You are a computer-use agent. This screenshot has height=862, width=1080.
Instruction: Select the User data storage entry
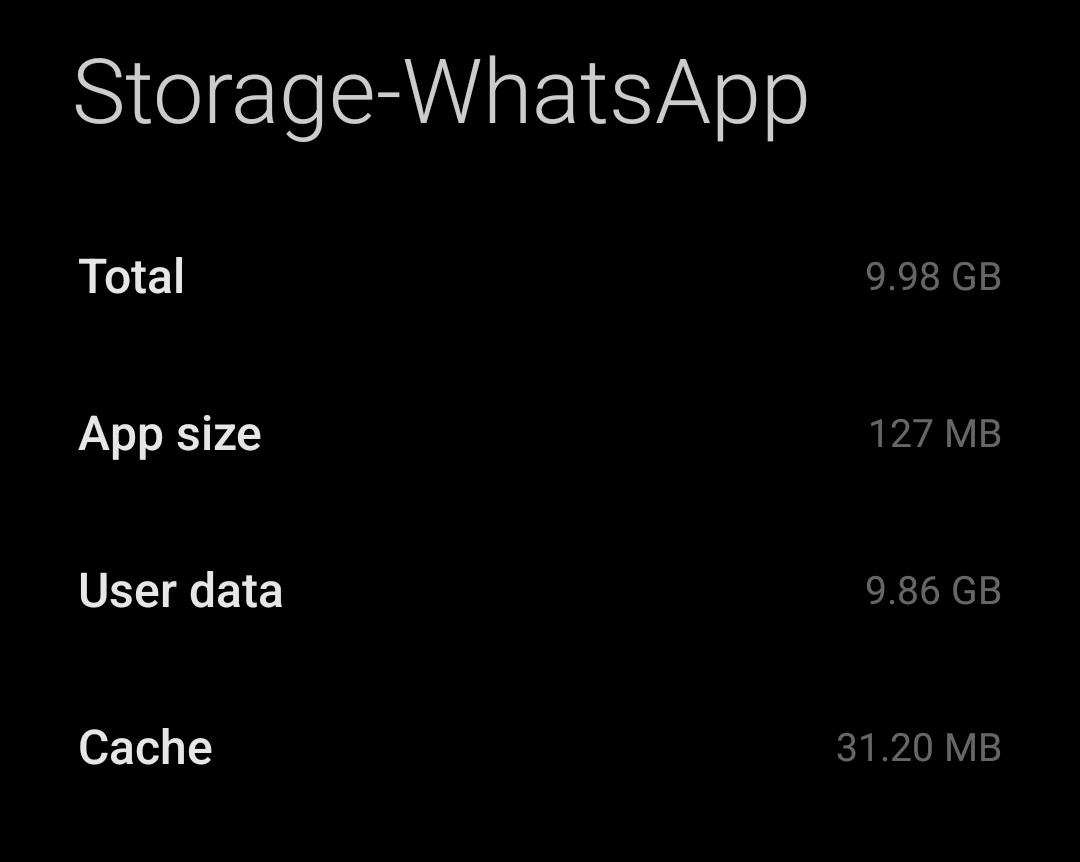[540, 591]
